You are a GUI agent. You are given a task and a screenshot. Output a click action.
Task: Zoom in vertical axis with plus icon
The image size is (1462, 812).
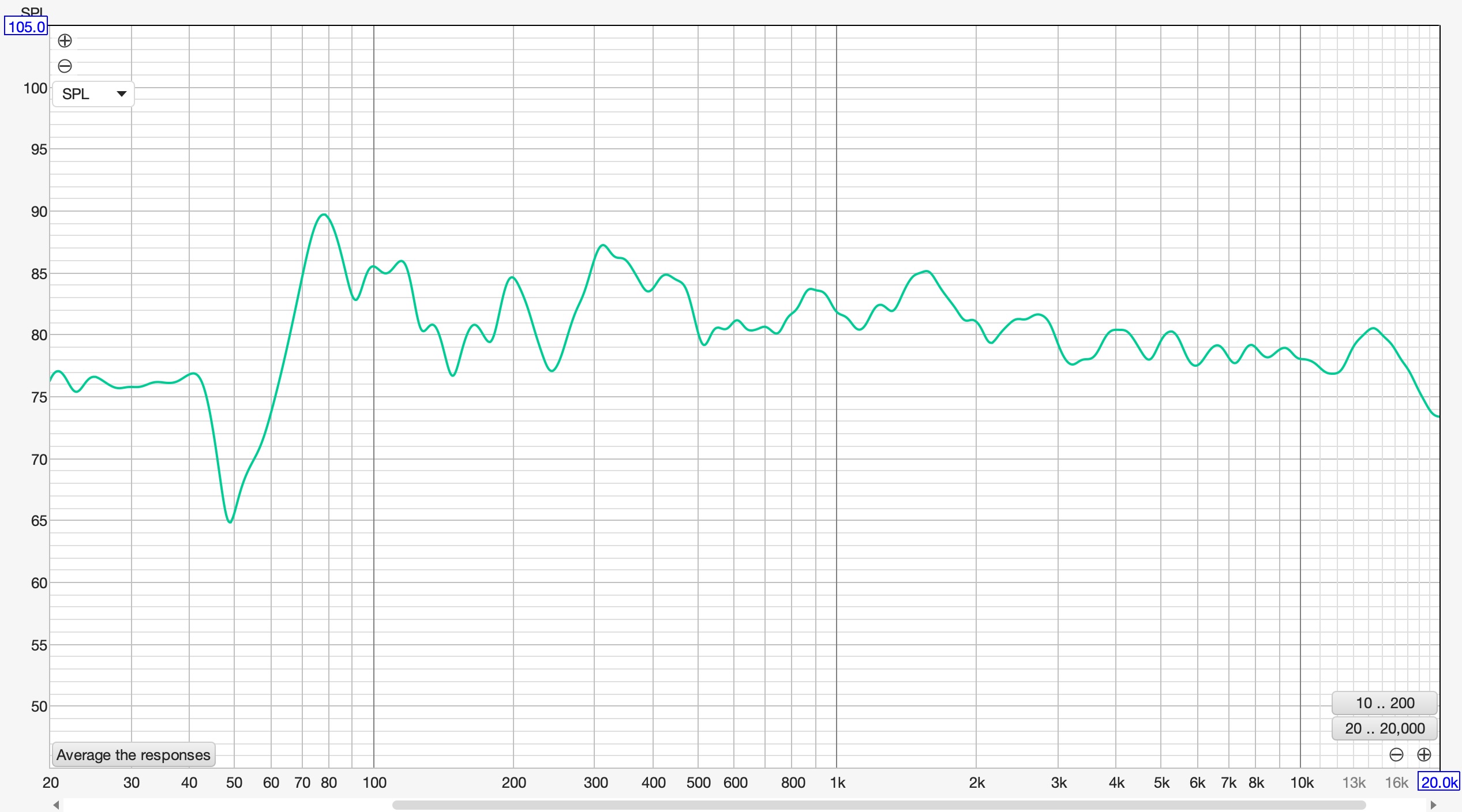(65, 40)
